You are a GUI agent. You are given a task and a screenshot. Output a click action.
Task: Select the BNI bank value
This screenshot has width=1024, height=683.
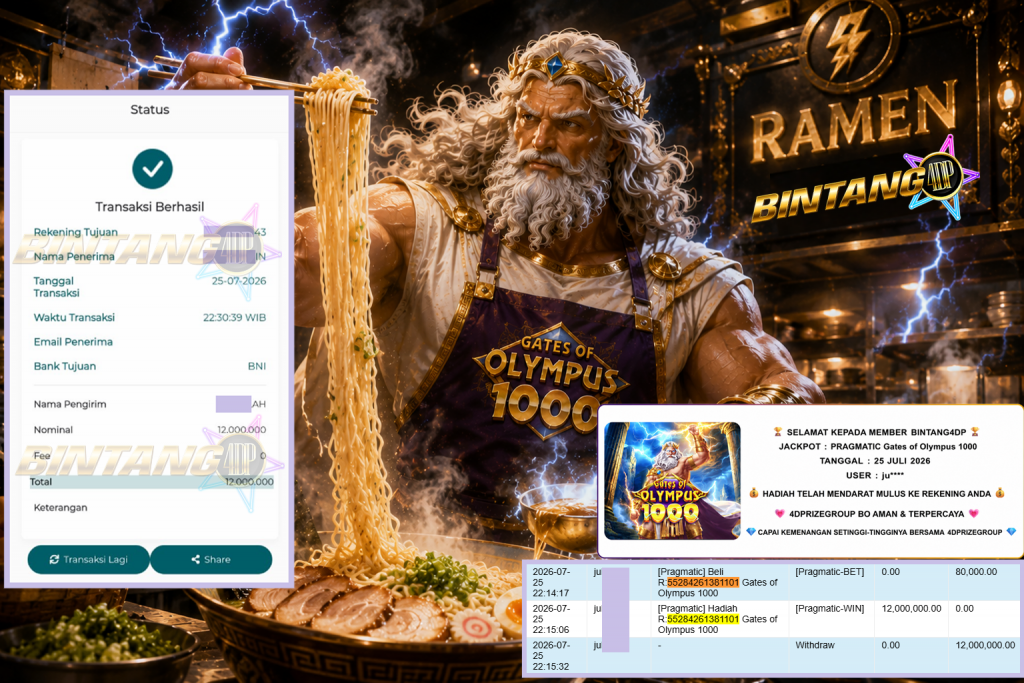[257, 366]
